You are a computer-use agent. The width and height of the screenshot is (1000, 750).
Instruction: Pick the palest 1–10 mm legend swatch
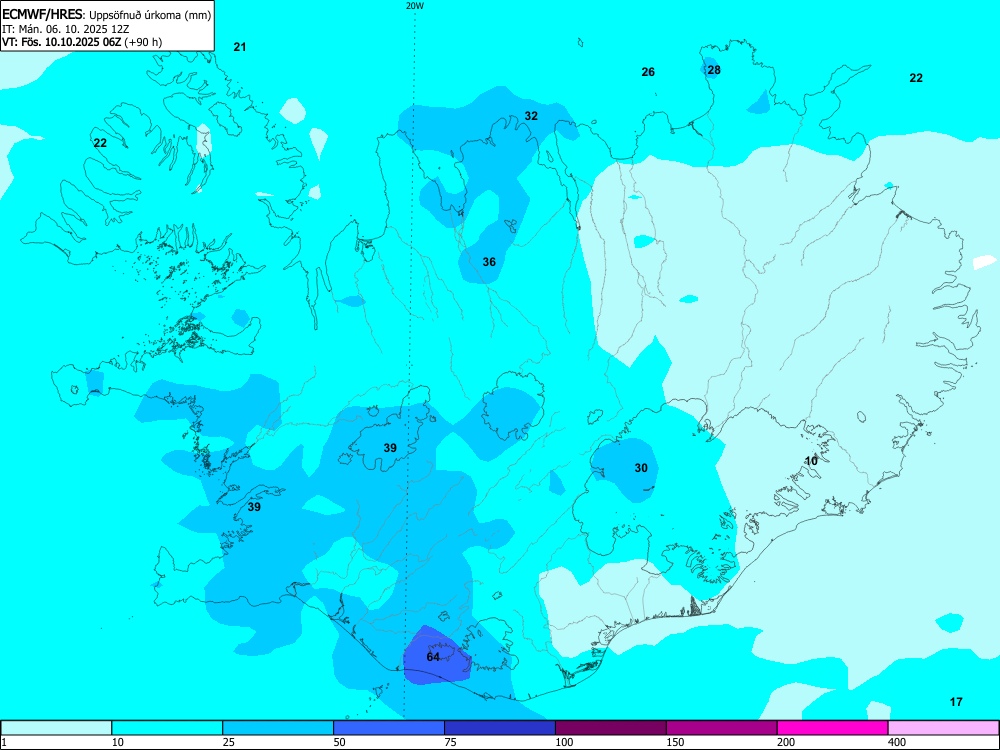(x=56, y=728)
